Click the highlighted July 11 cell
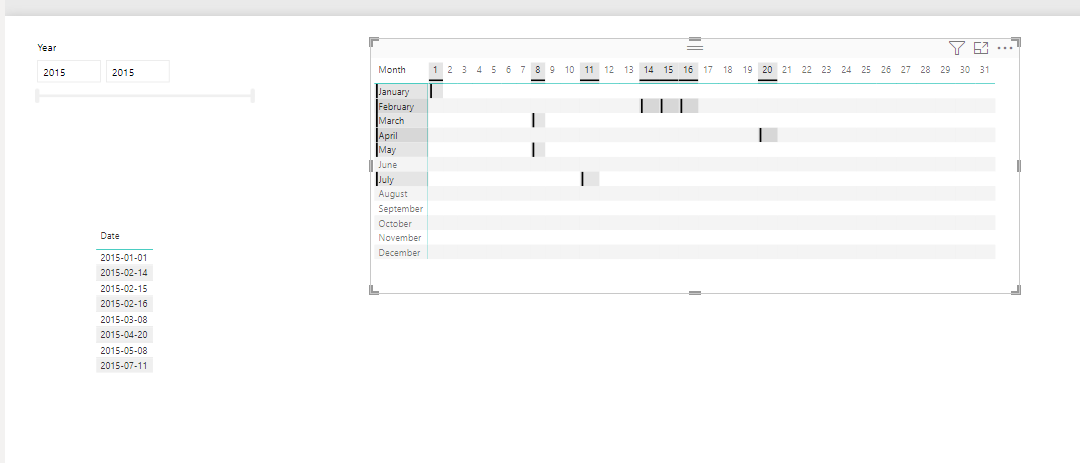Screen dimensions: 1080x463 (x=590, y=179)
